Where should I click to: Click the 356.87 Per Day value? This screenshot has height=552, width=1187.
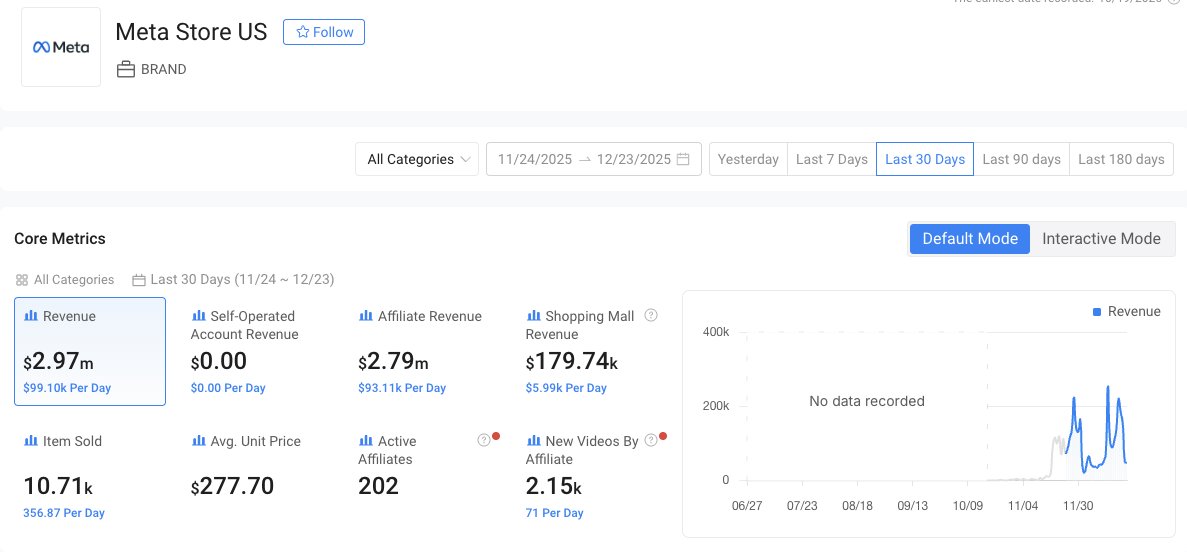64,513
